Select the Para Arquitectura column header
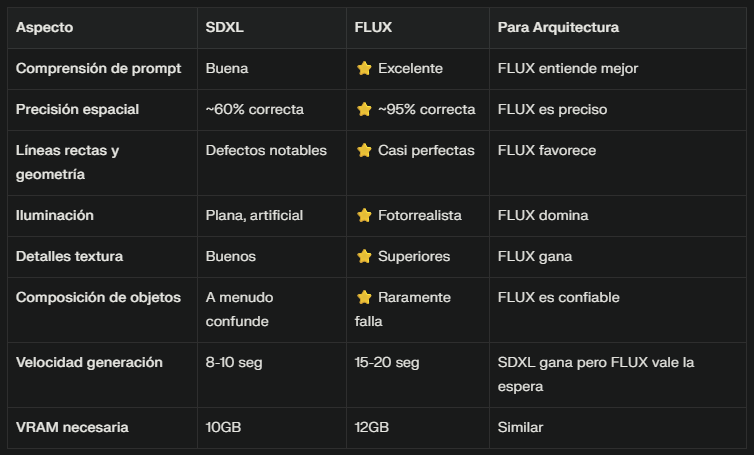The height and width of the screenshot is (455, 754). (559, 27)
